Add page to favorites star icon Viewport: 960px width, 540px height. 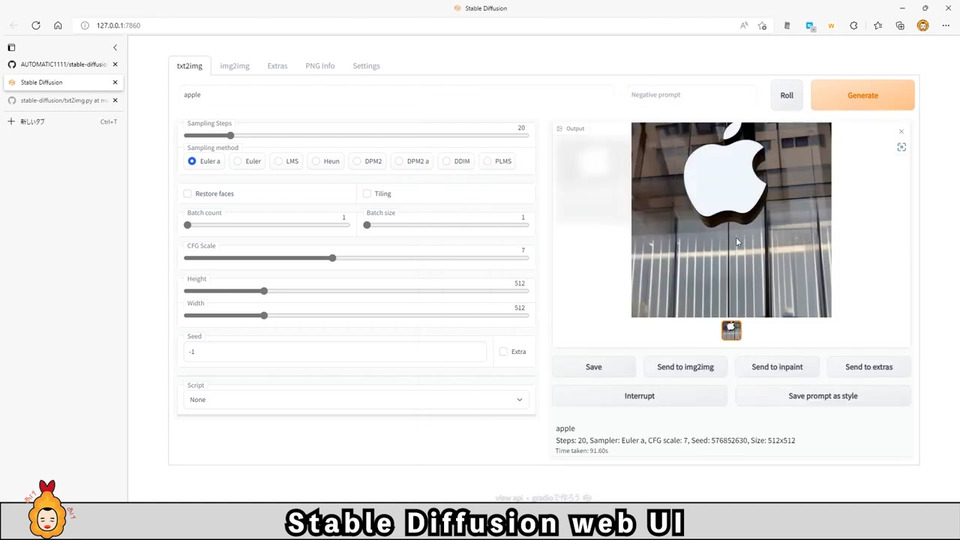pos(762,25)
